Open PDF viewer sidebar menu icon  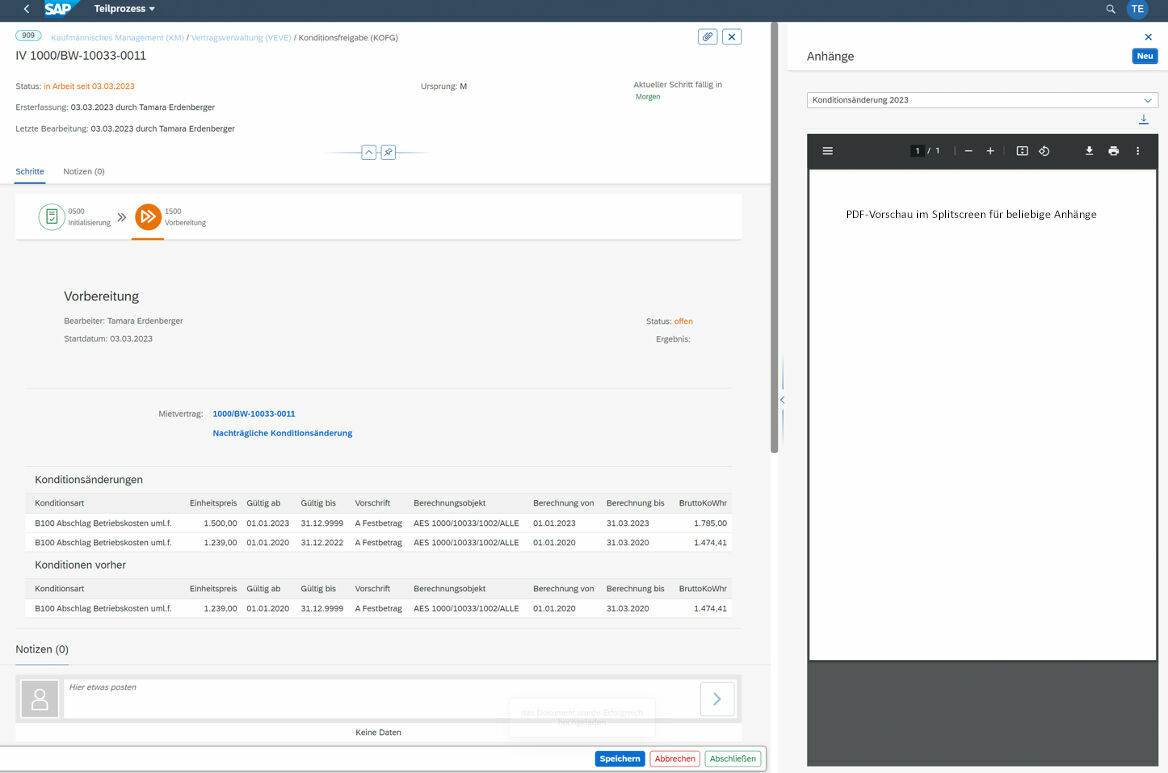point(827,151)
